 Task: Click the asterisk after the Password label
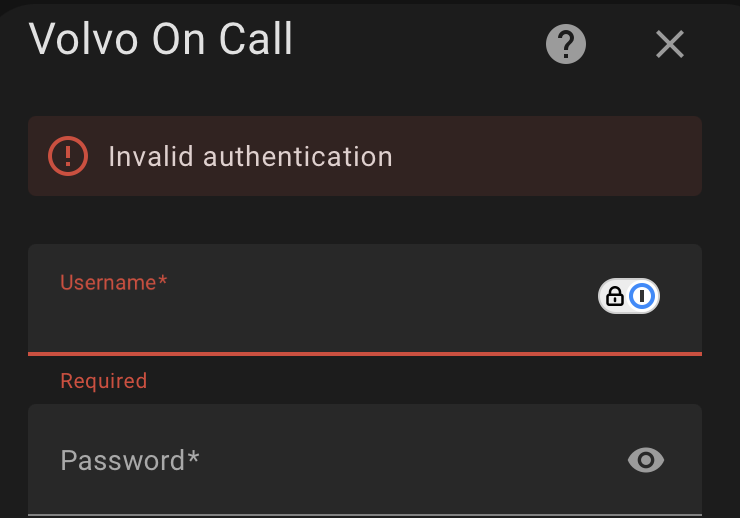194,458
